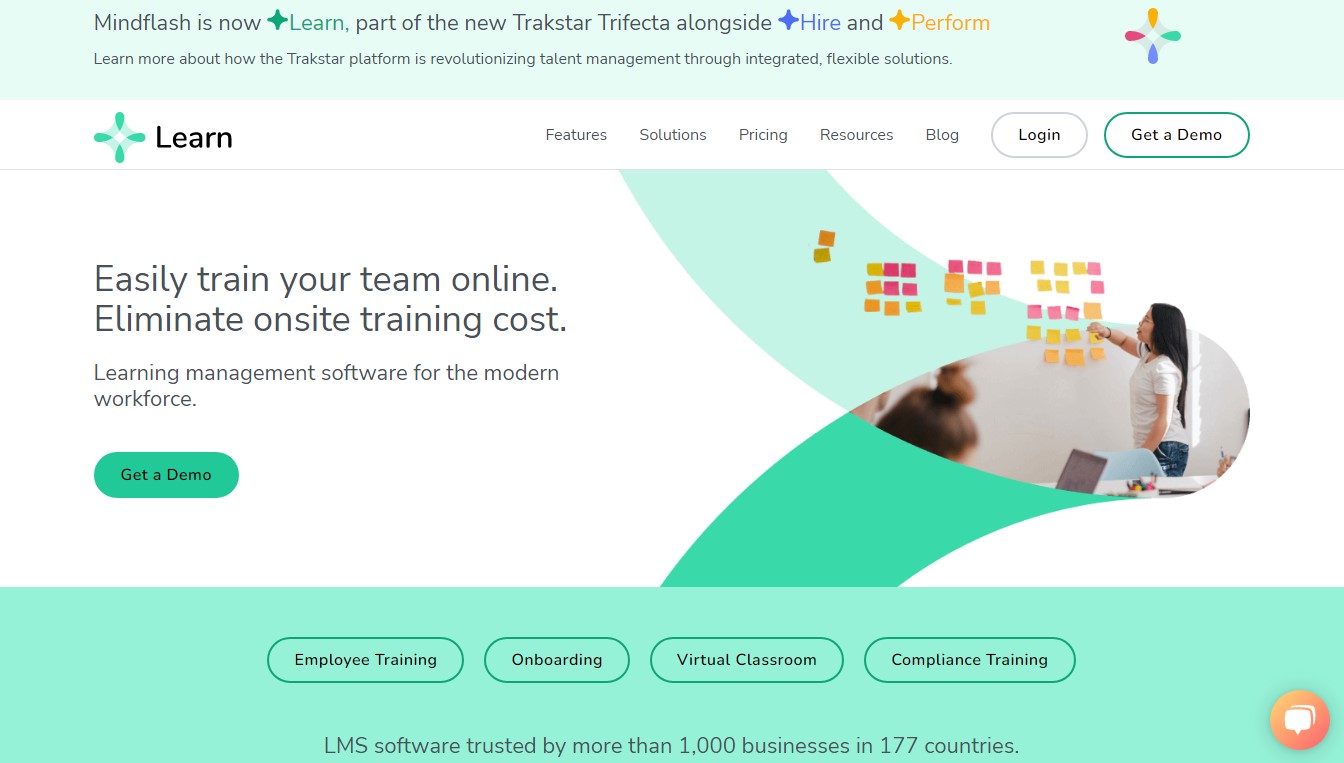Viewport: 1344px width, 763px height.
Task: Expand the Resources navigation item
Action: [856, 135]
